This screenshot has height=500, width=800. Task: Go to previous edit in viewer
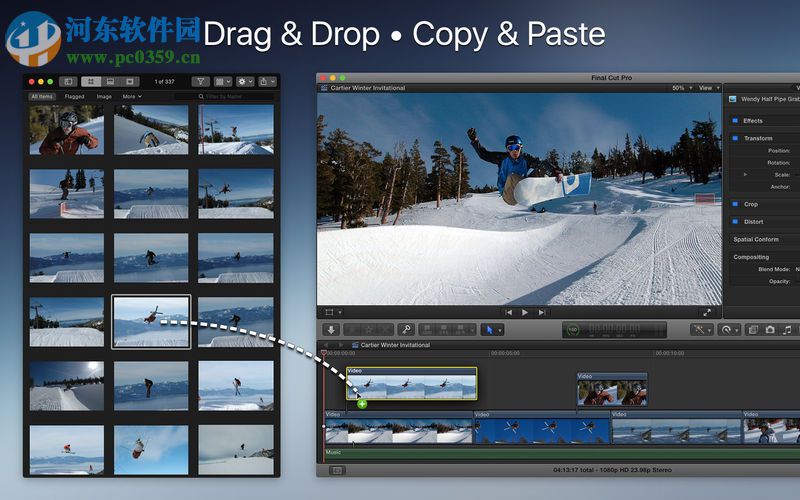tap(508, 312)
